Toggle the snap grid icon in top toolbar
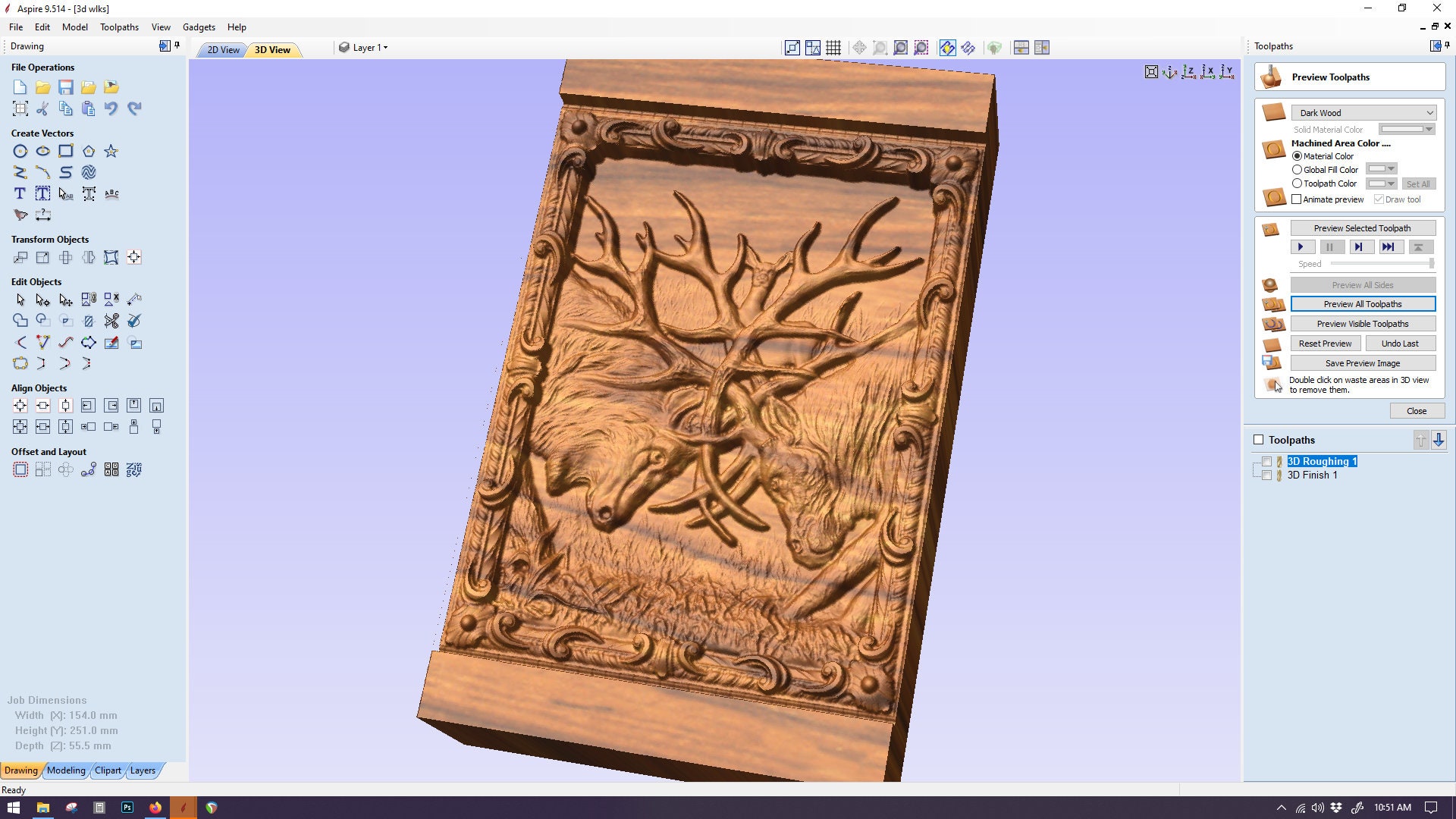 832,47
